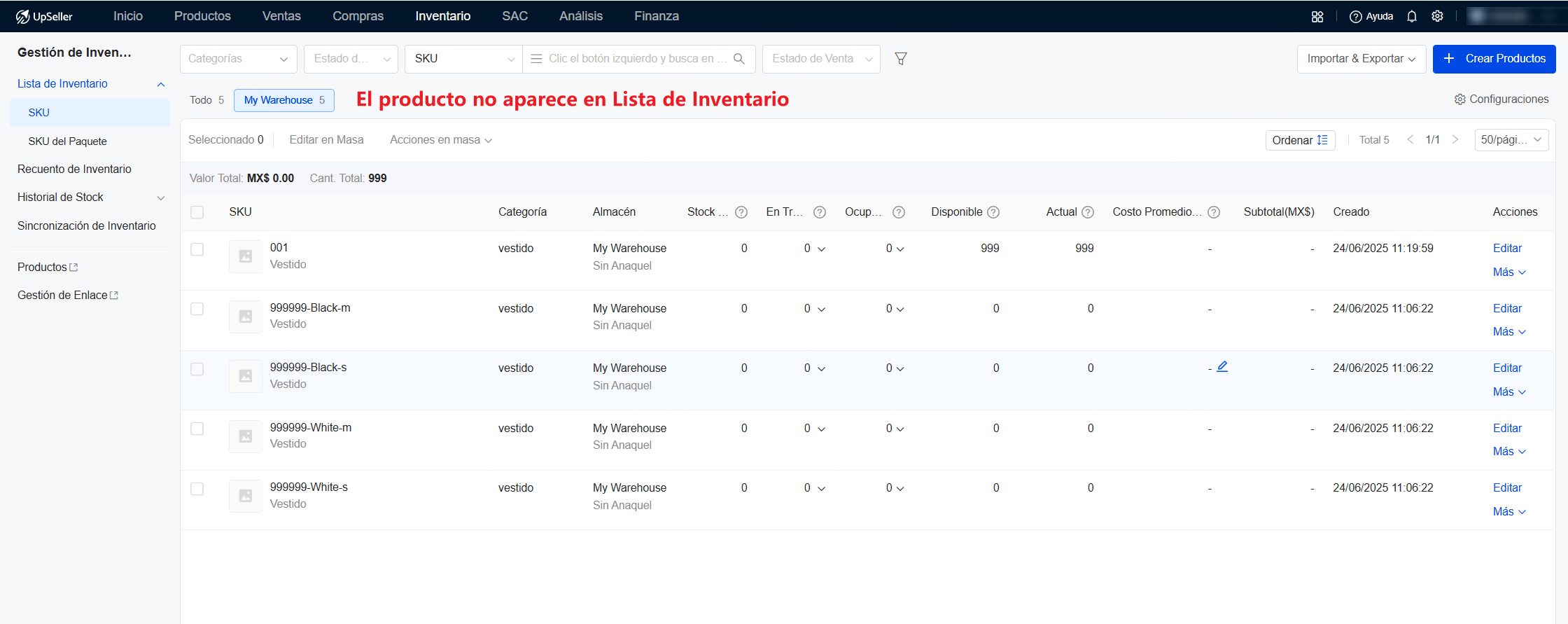
Task: Click the UpSeller logo
Action: click(x=44, y=16)
